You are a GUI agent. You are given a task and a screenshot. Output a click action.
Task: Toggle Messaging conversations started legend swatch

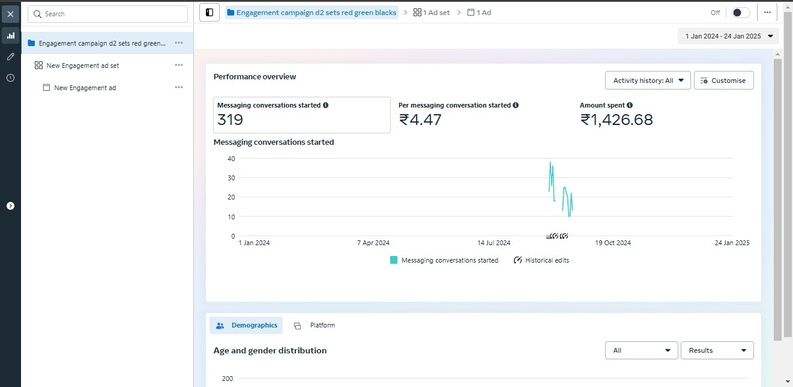coord(394,260)
